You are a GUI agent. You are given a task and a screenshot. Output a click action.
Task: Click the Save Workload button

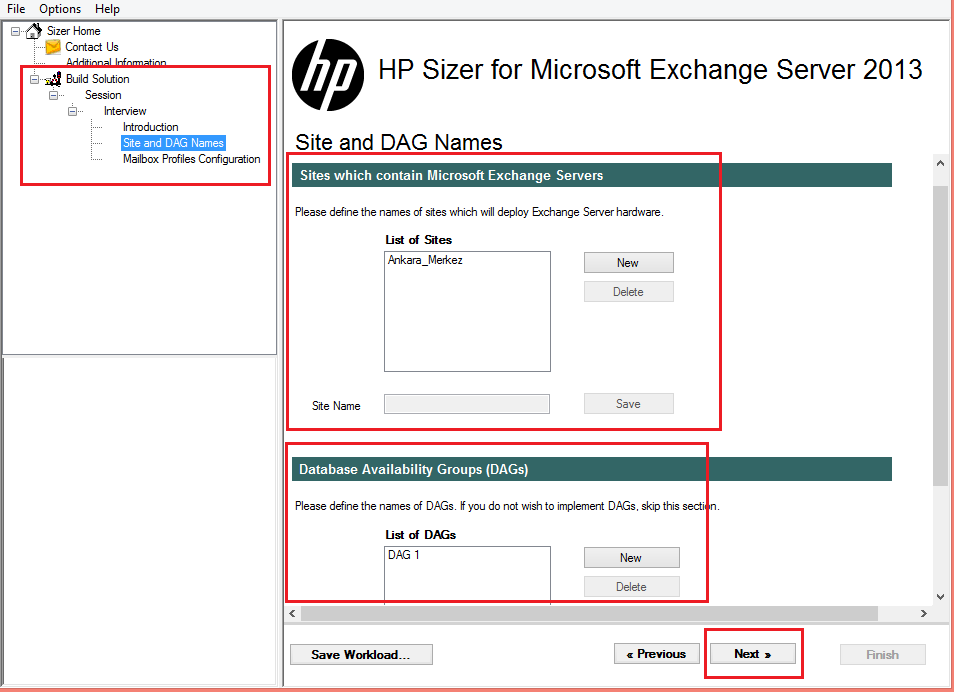point(361,654)
